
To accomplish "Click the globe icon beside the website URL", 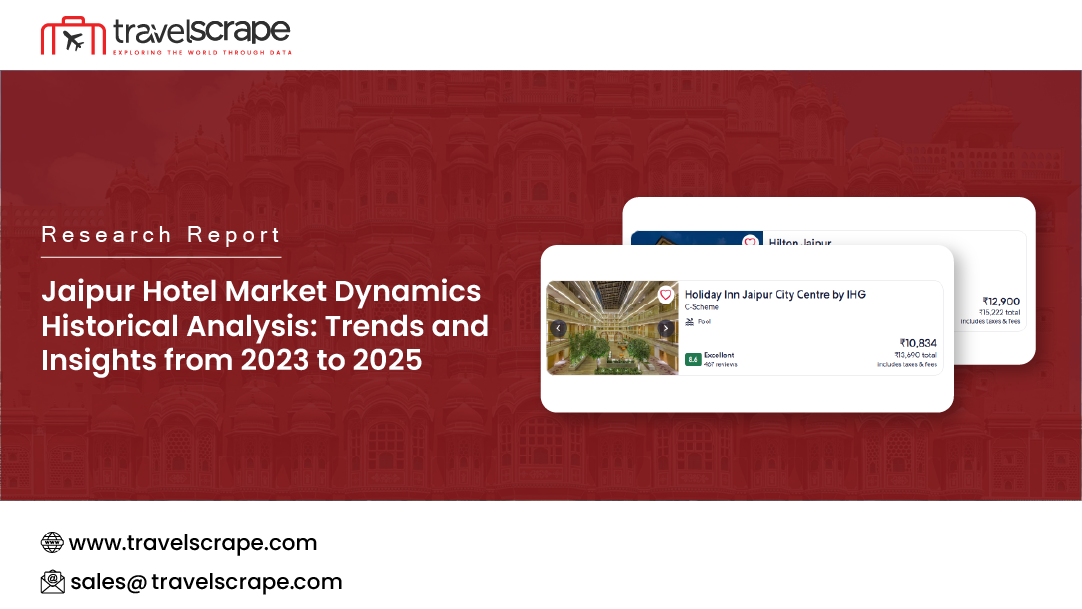I will [51, 542].
